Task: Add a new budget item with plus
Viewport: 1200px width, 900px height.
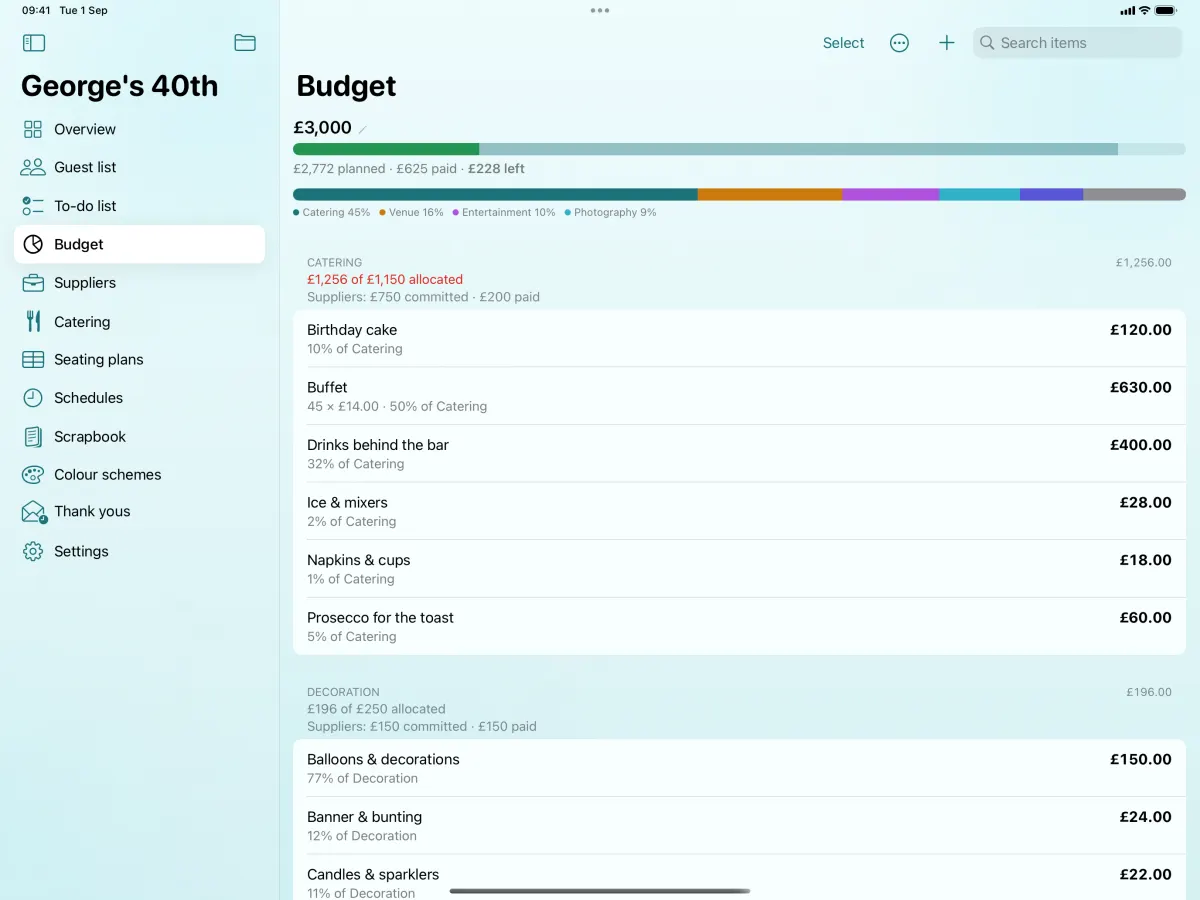Action: click(947, 43)
